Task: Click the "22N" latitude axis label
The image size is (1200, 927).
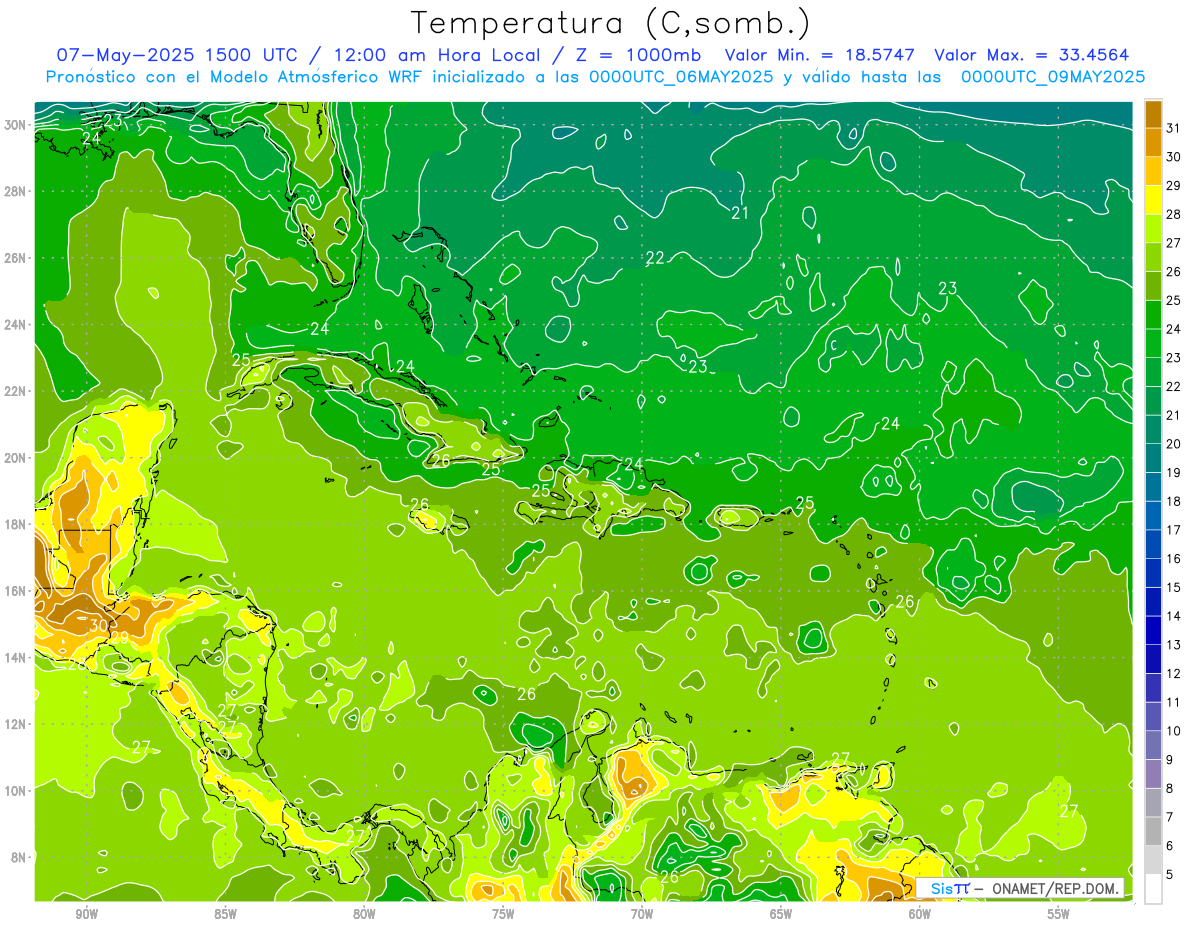Action: [15, 391]
